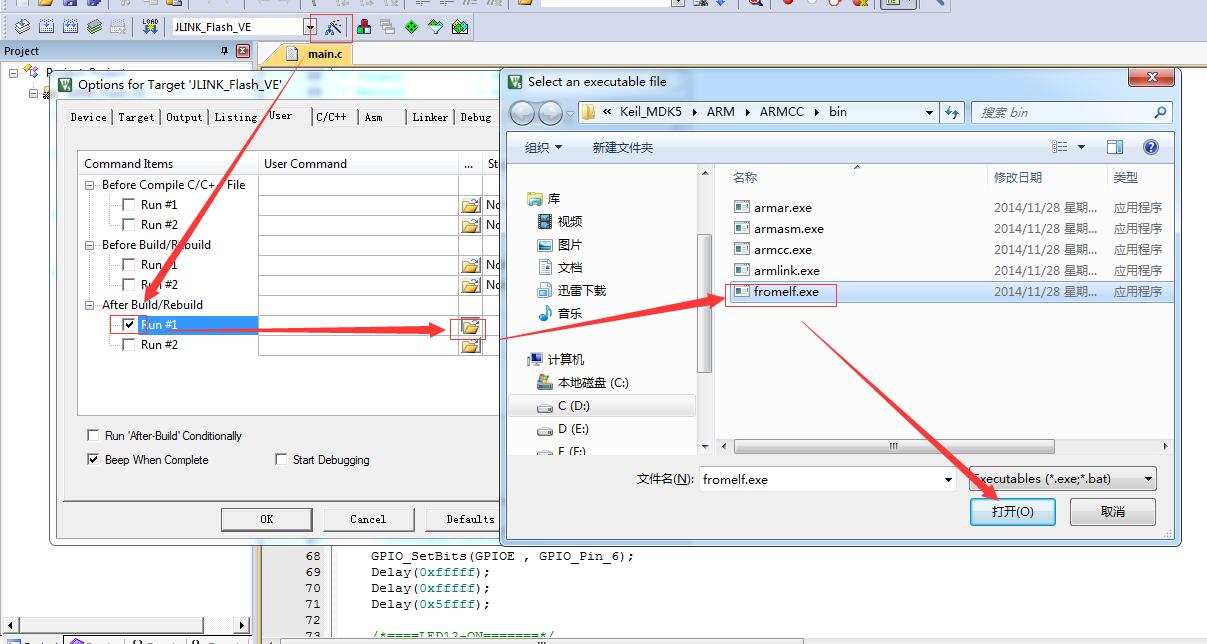Viewport: 1207px width, 644px height.
Task: Check the Before Compile C/C++ File Run #1 checkbox
Action: [128, 205]
